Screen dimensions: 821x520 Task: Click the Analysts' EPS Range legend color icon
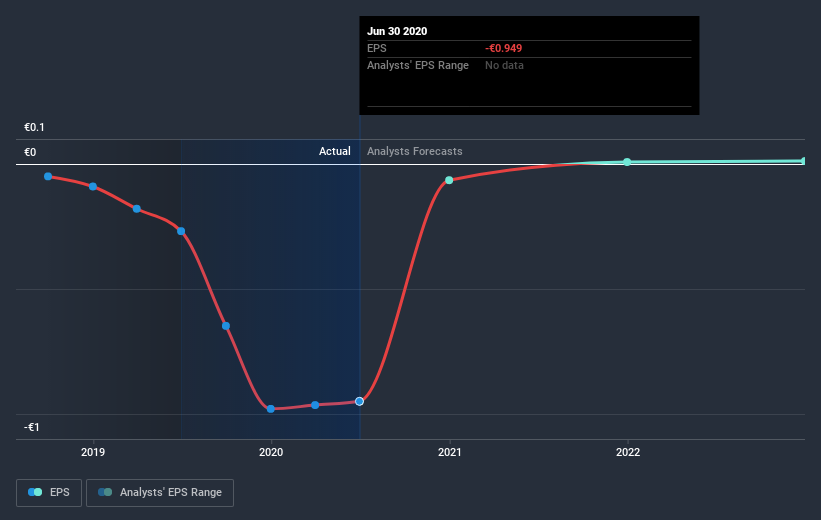(x=105, y=492)
